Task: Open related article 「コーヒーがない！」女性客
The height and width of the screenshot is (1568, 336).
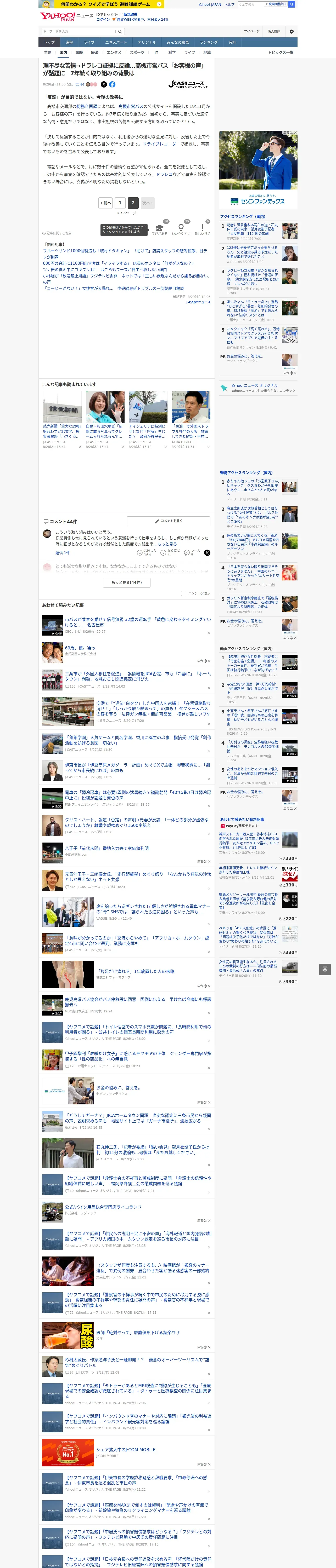Action: pyautogui.click(x=113, y=289)
